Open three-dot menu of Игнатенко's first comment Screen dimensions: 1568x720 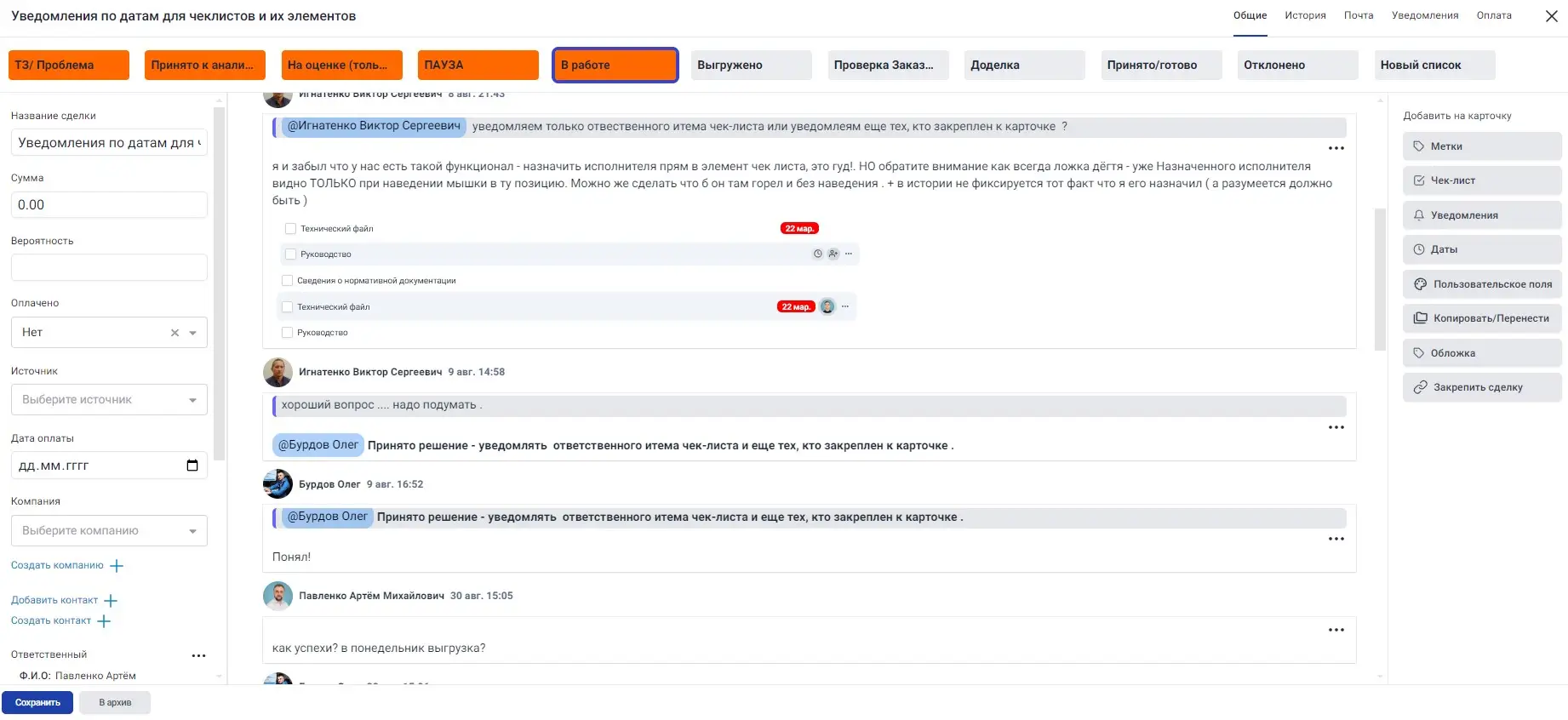(x=1336, y=148)
